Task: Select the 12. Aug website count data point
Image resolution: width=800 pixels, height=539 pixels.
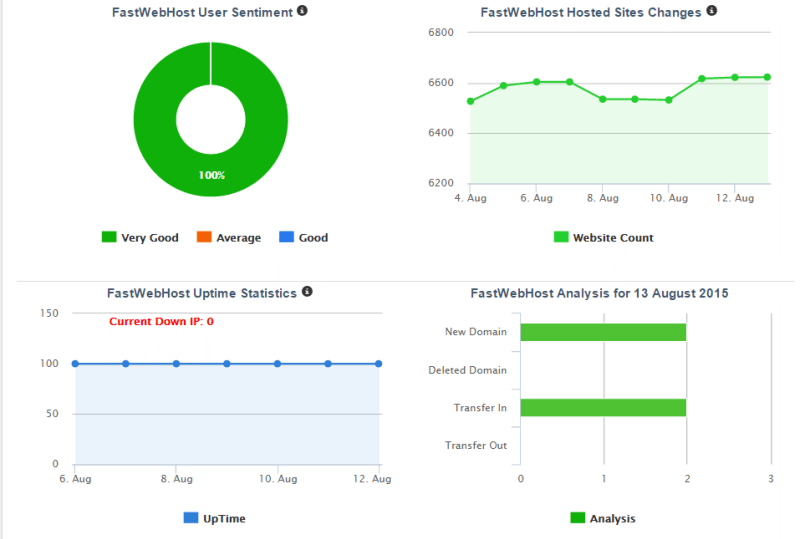Action: pos(734,77)
